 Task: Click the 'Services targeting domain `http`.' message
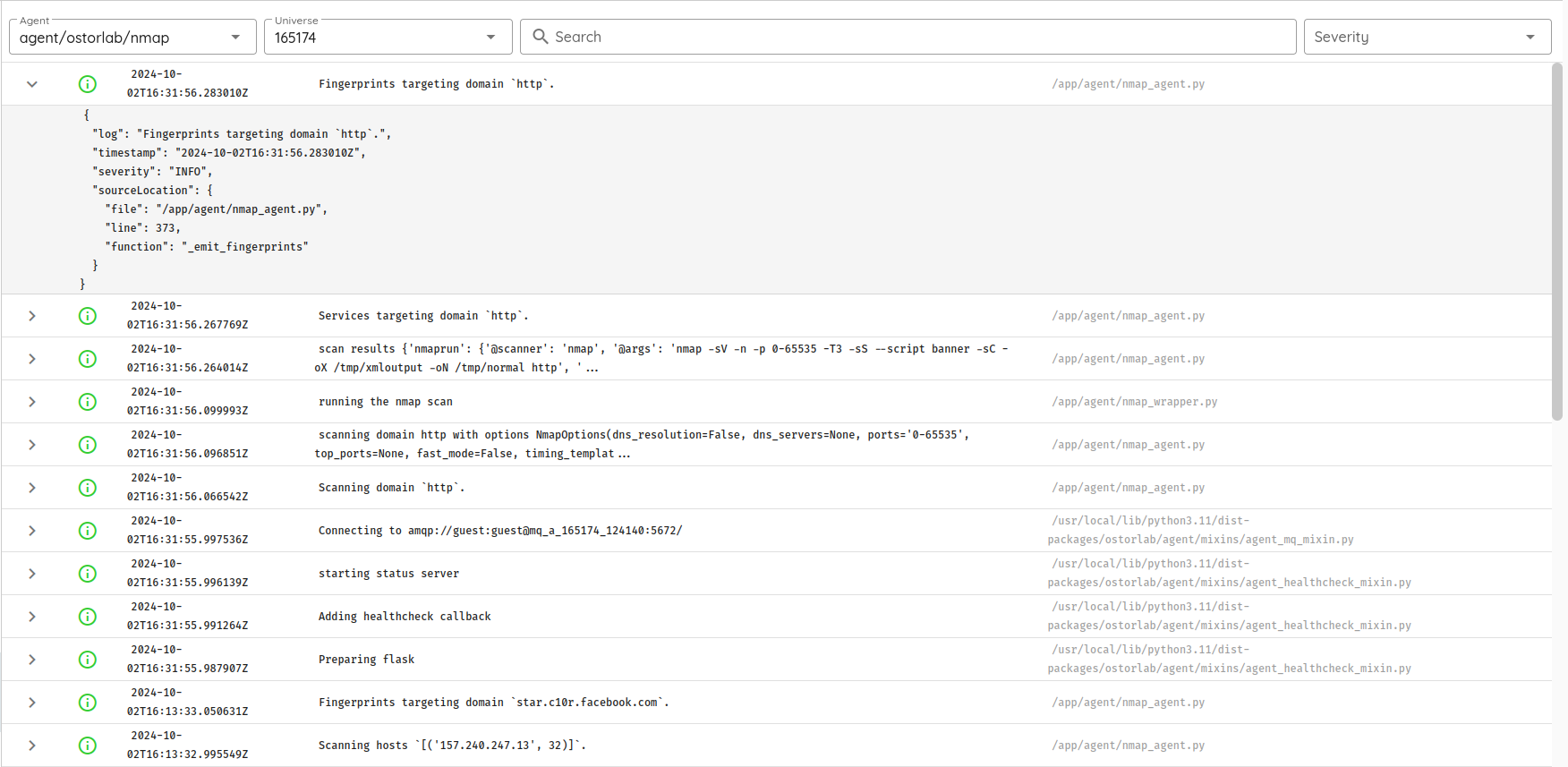click(423, 316)
